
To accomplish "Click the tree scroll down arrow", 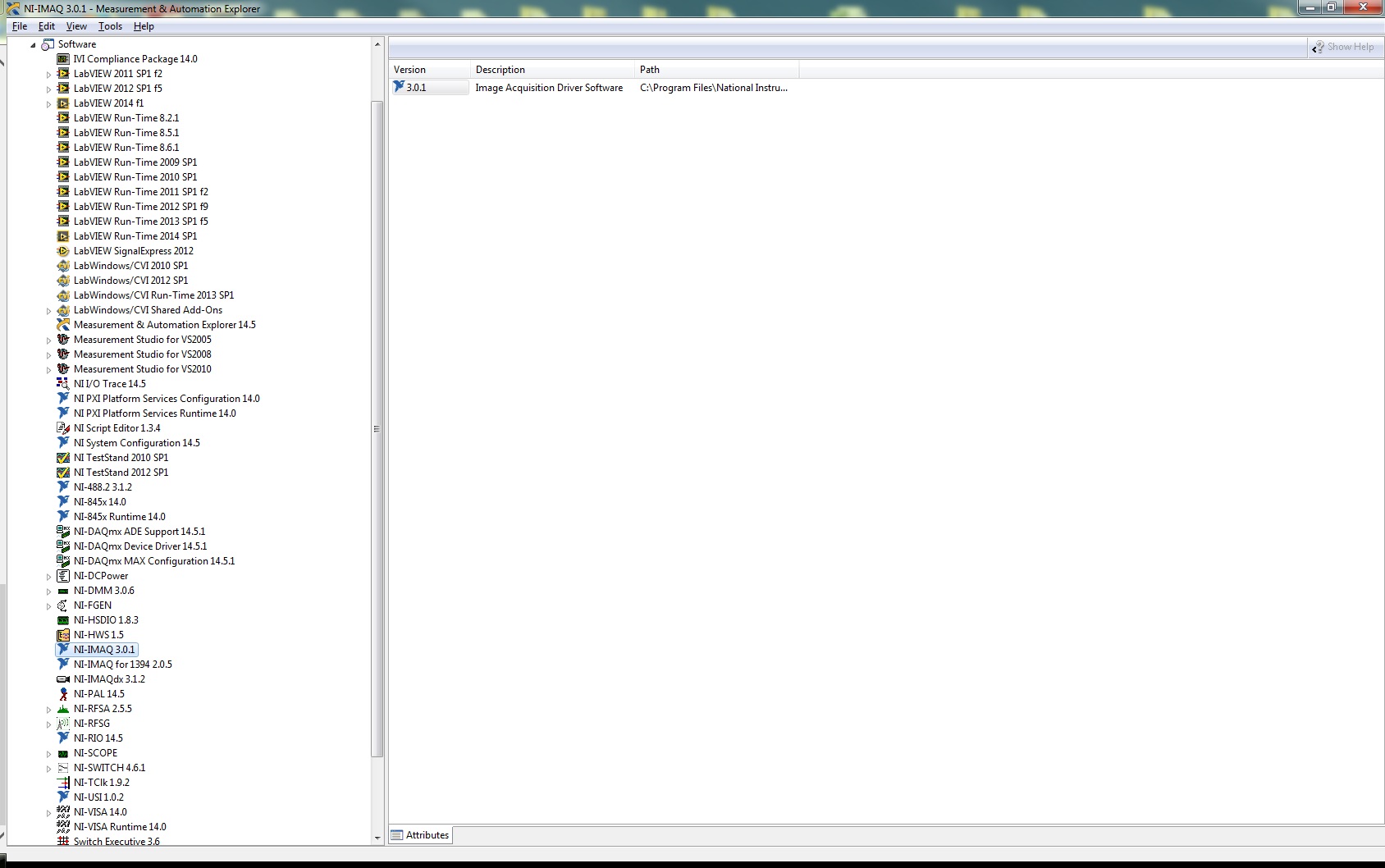I will [x=377, y=838].
